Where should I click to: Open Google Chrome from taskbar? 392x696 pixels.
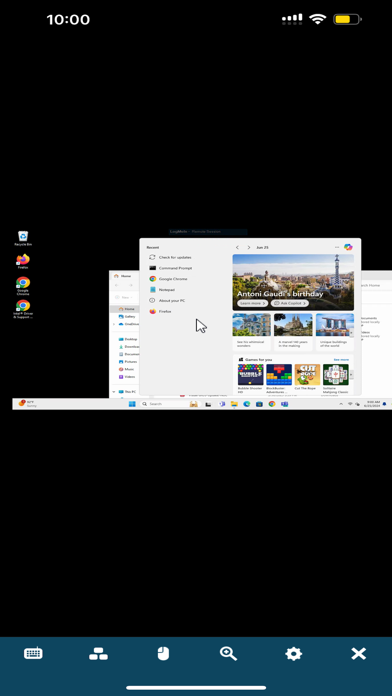click(272, 404)
